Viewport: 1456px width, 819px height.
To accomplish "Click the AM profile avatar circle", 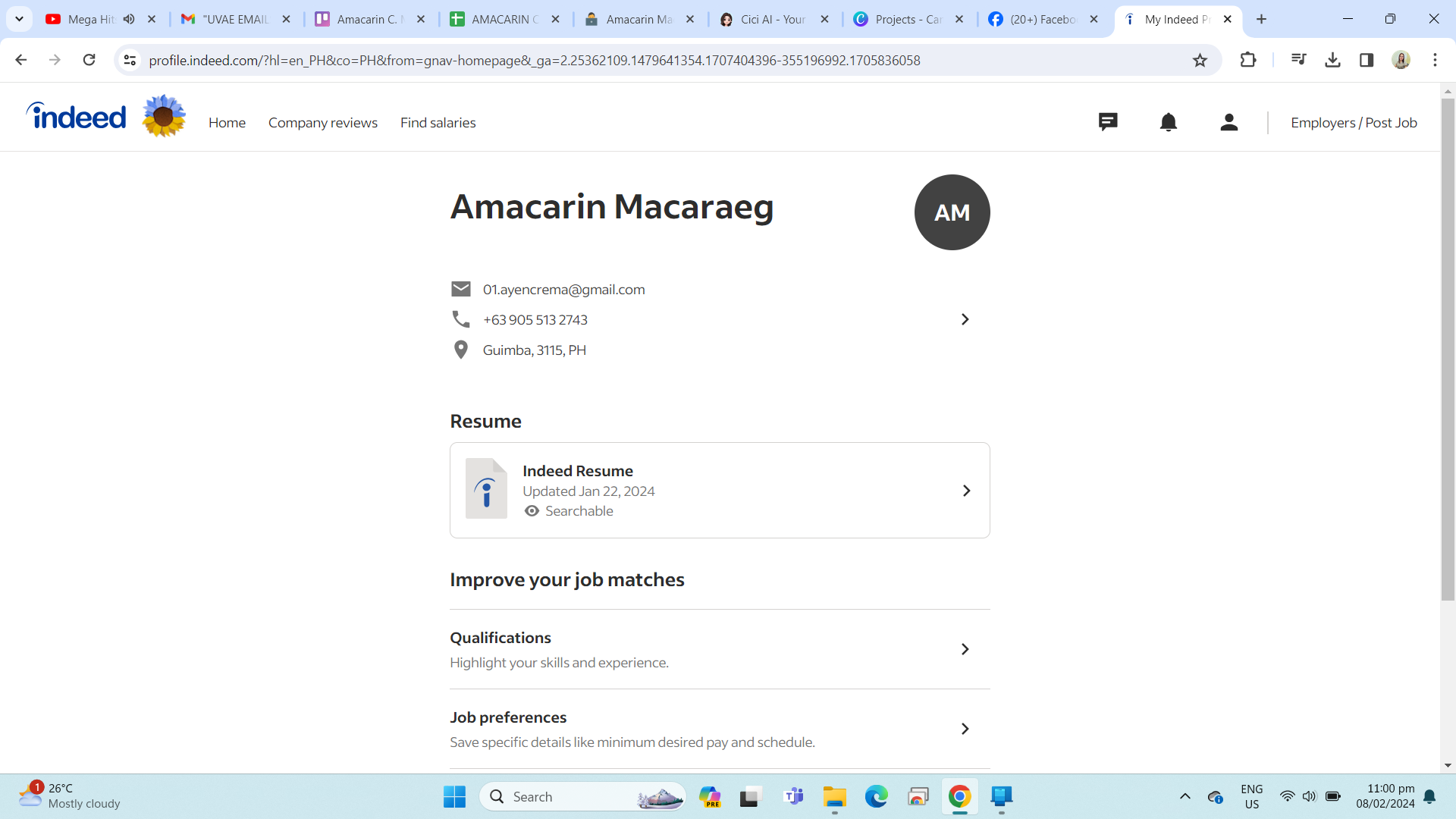I will [952, 212].
